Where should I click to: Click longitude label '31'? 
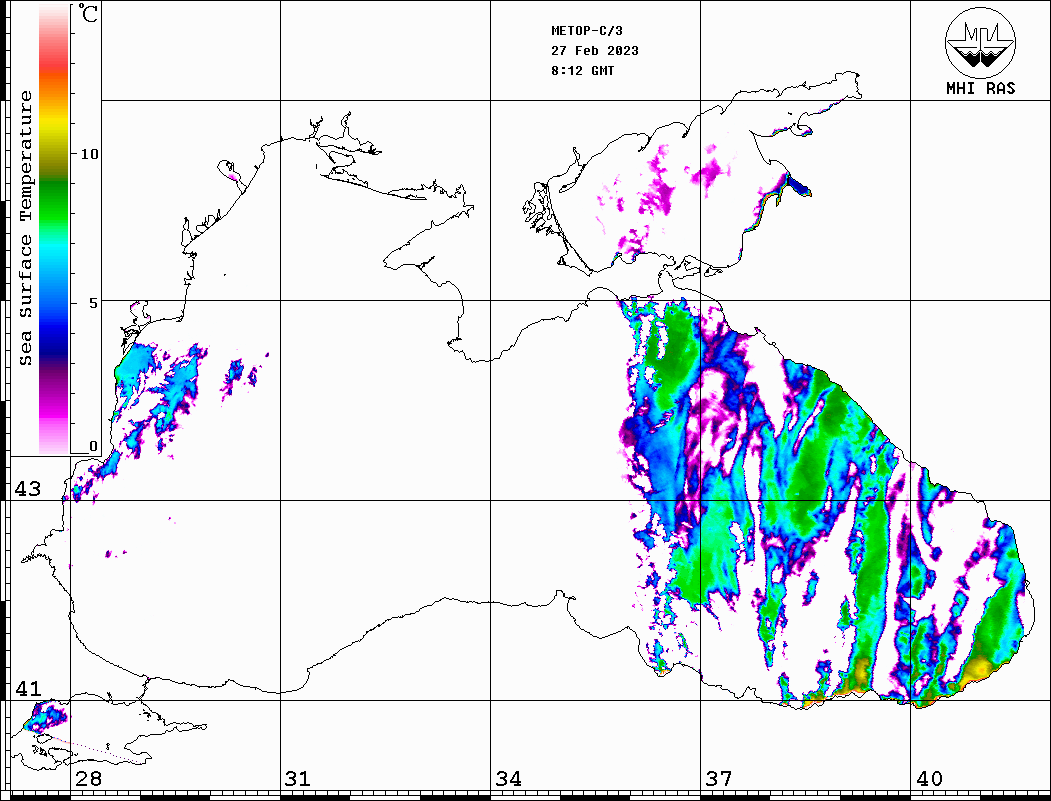click(x=298, y=778)
